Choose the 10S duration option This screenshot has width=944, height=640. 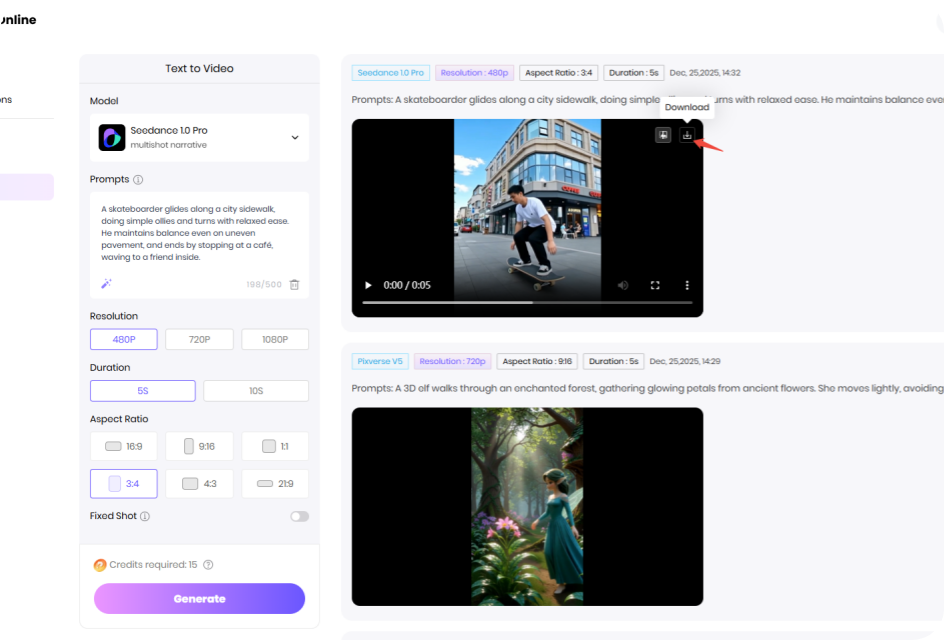click(x=256, y=391)
